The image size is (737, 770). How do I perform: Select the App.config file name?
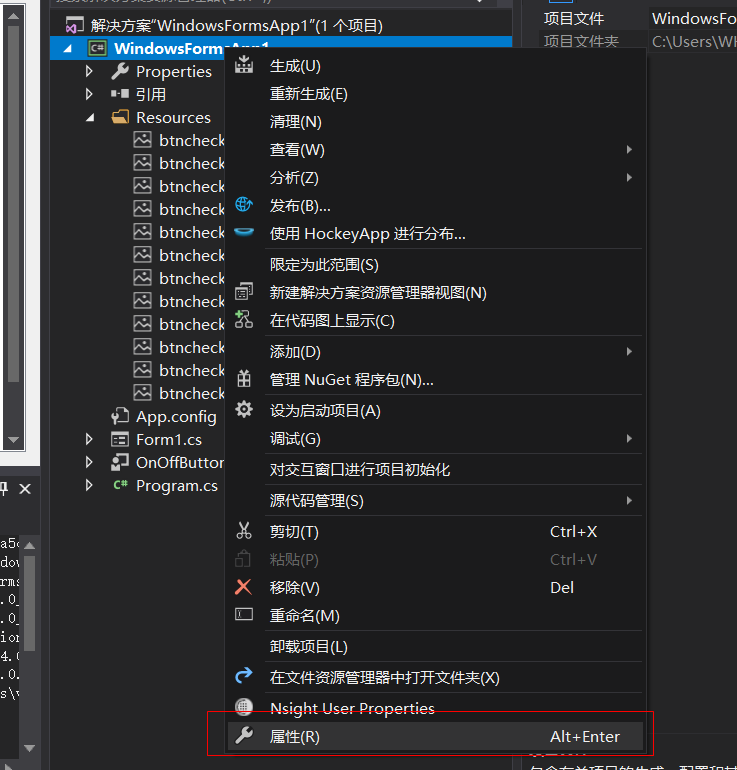176,416
